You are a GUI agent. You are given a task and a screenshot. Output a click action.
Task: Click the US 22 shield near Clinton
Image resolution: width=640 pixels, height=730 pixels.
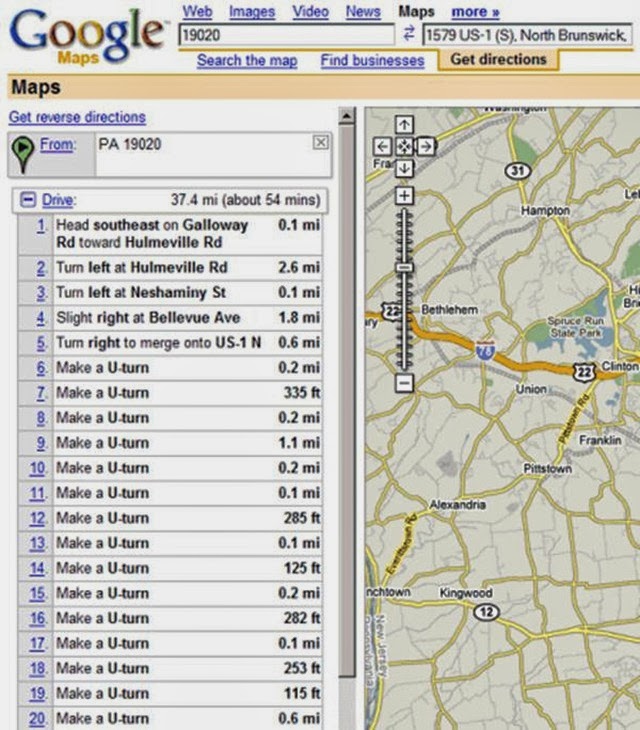[585, 372]
